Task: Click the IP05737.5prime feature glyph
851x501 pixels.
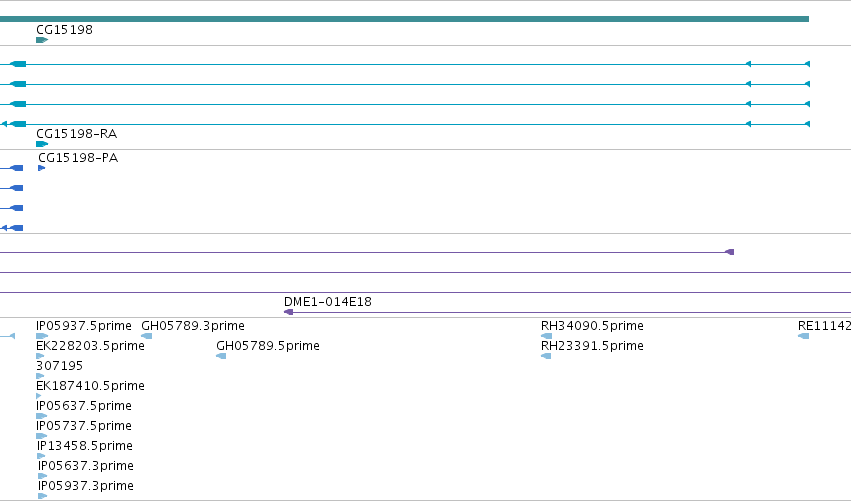Action: 41,436
